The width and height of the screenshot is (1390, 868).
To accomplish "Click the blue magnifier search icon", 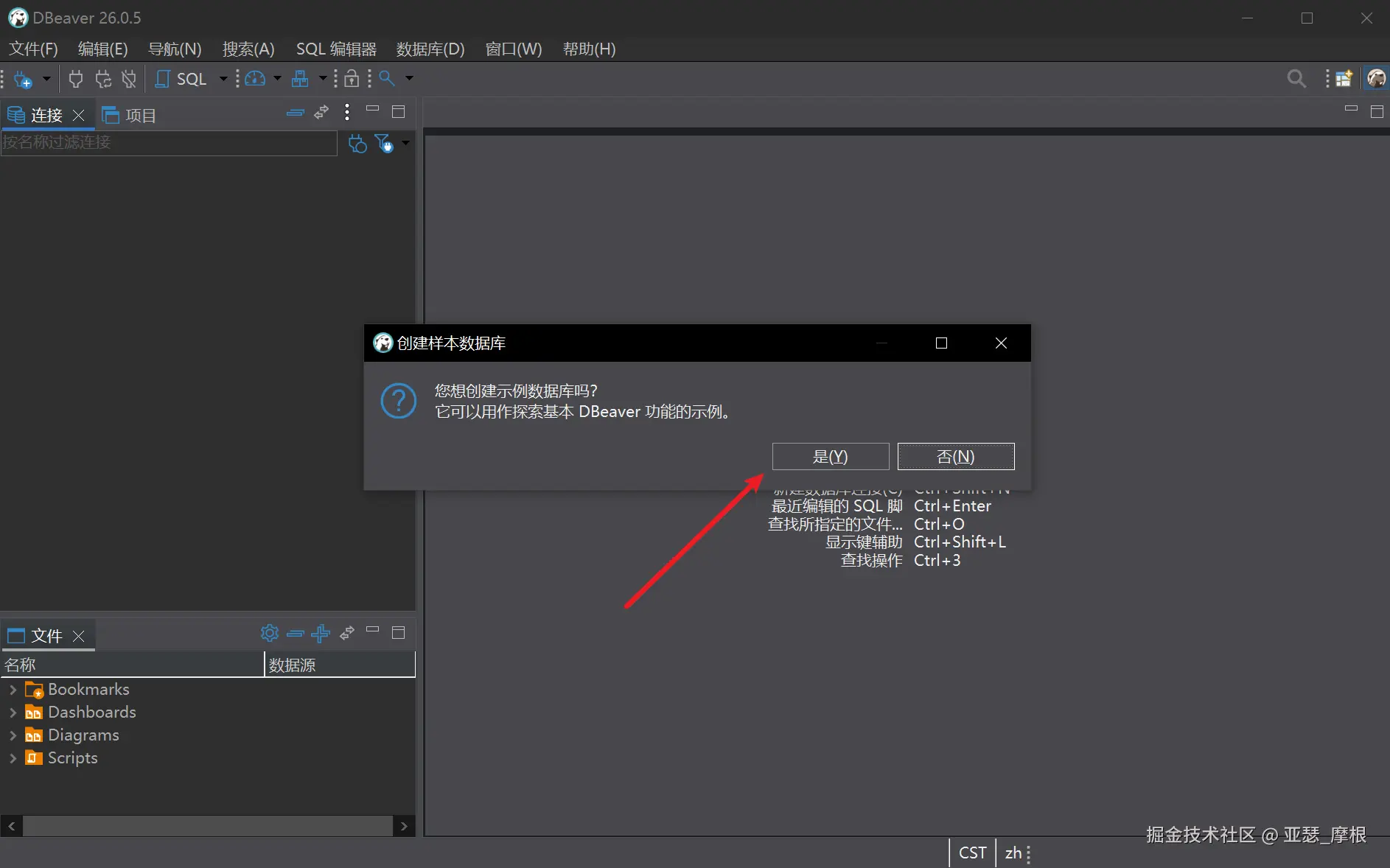I will (387, 78).
